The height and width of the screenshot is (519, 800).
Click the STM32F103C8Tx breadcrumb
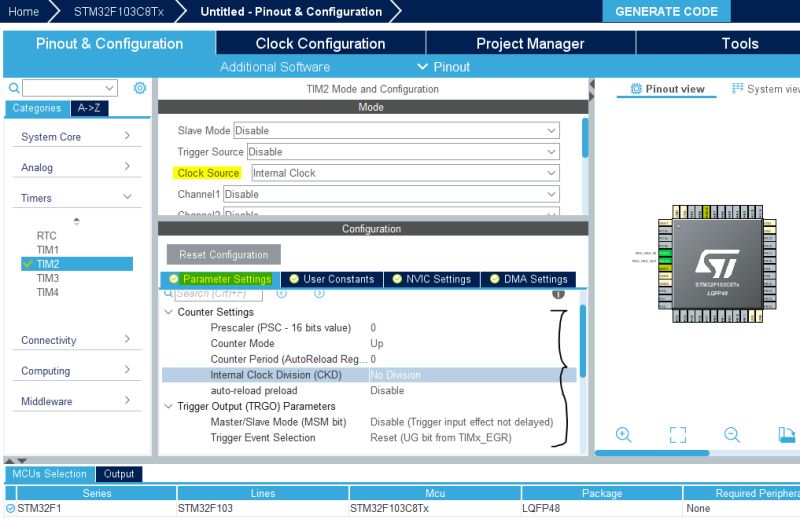(x=118, y=11)
